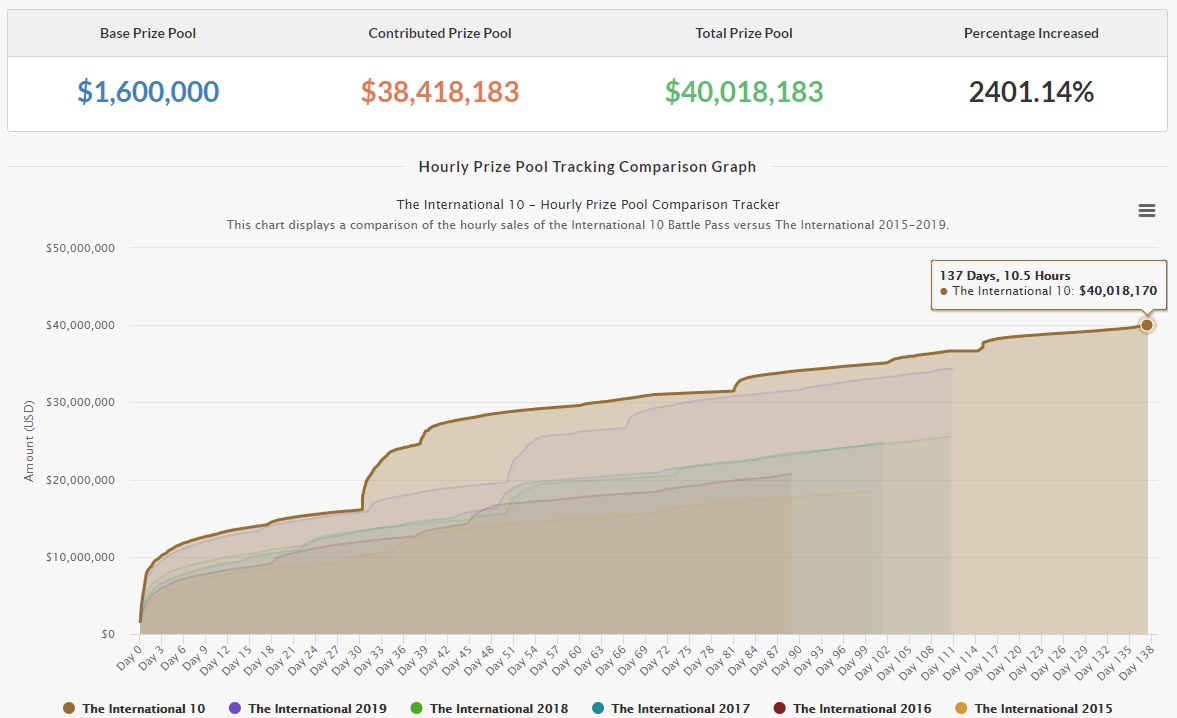The height and width of the screenshot is (718, 1177).
Task: Click the chart subtitle describing hourly sales
Action: (x=588, y=224)
